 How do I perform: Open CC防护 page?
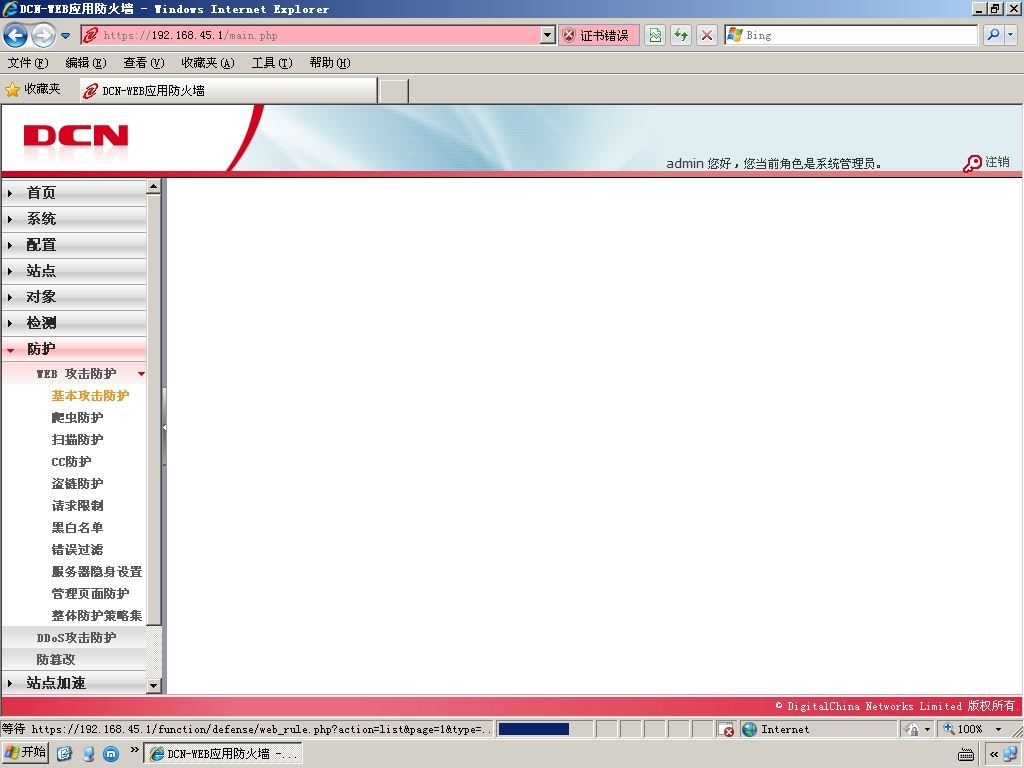(x=71, y=462)
